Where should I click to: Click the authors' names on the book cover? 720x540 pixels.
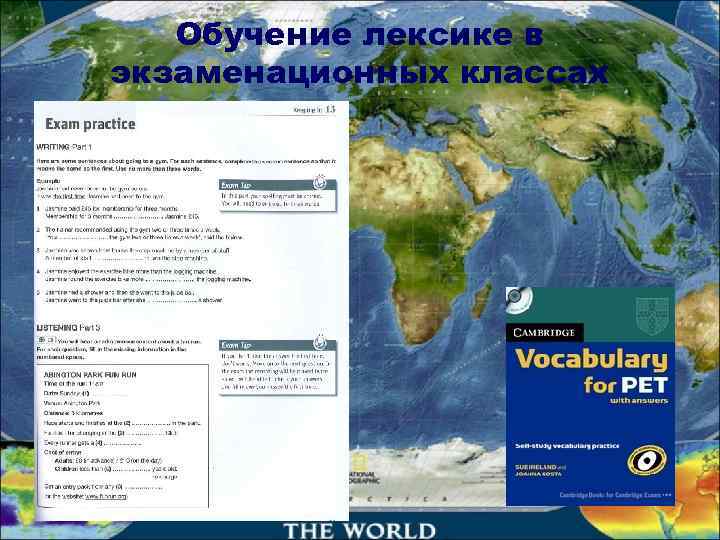tap(540, 470)
